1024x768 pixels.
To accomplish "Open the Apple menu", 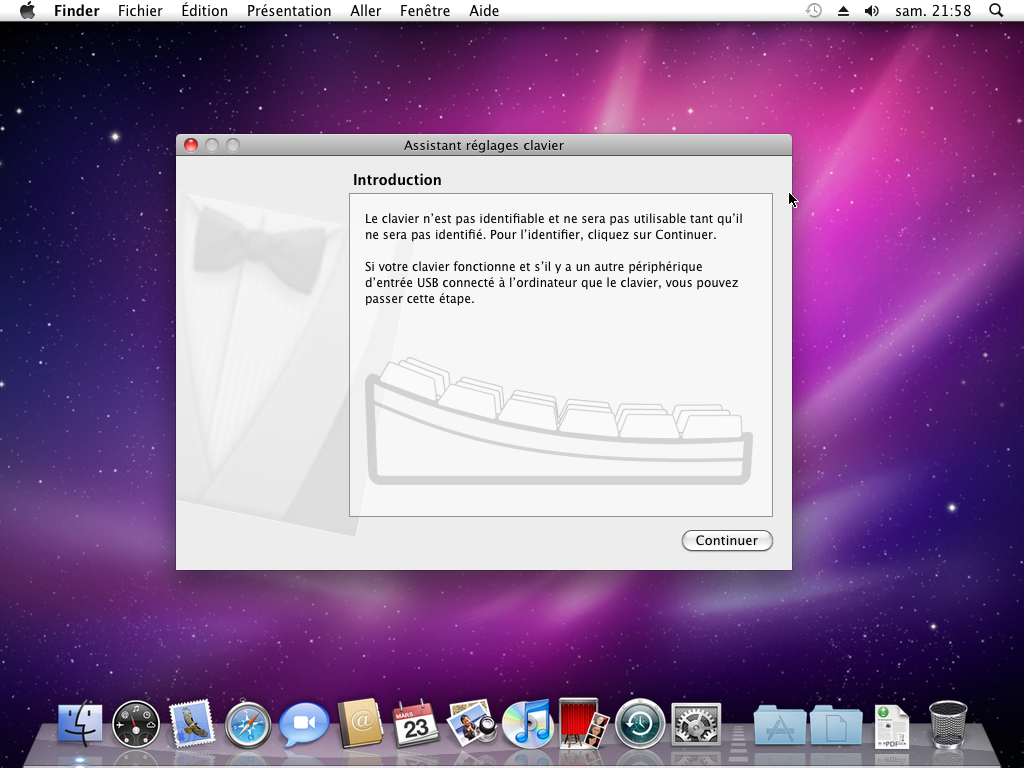I will (27, 11).
